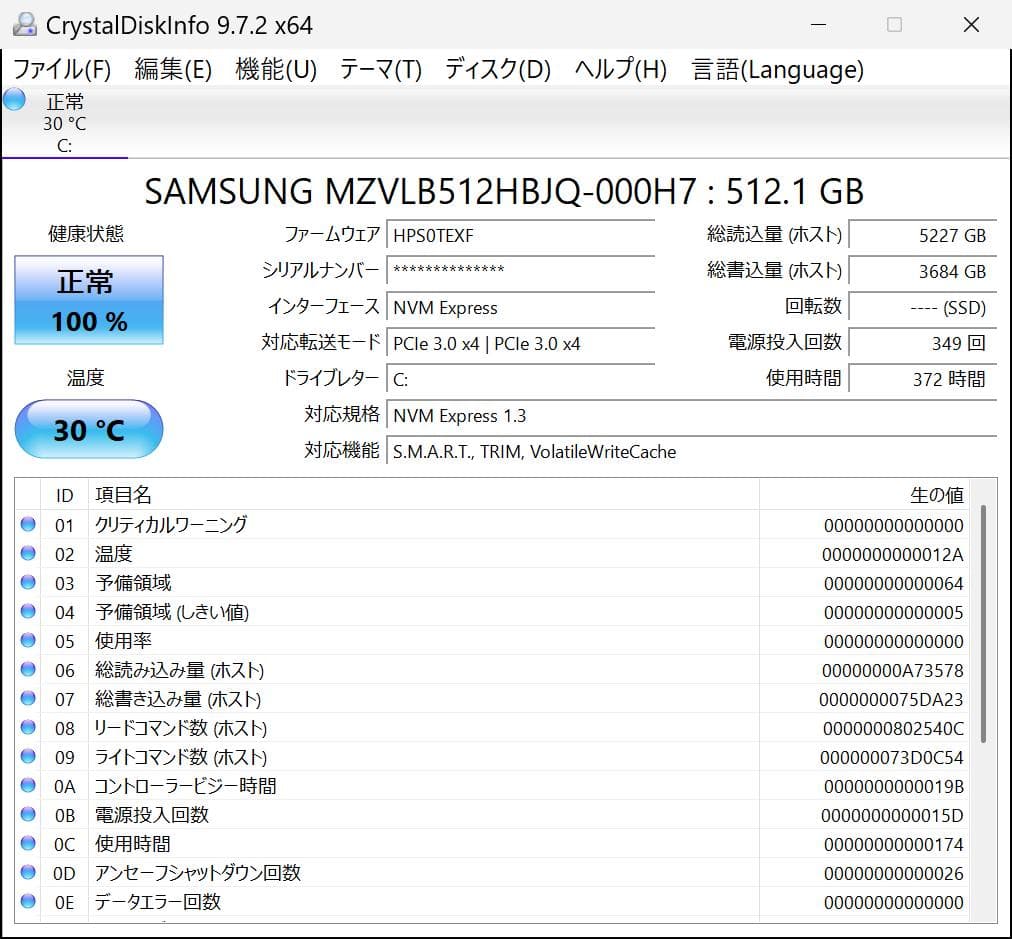Click the データエラー回数 attribute name

158,902
